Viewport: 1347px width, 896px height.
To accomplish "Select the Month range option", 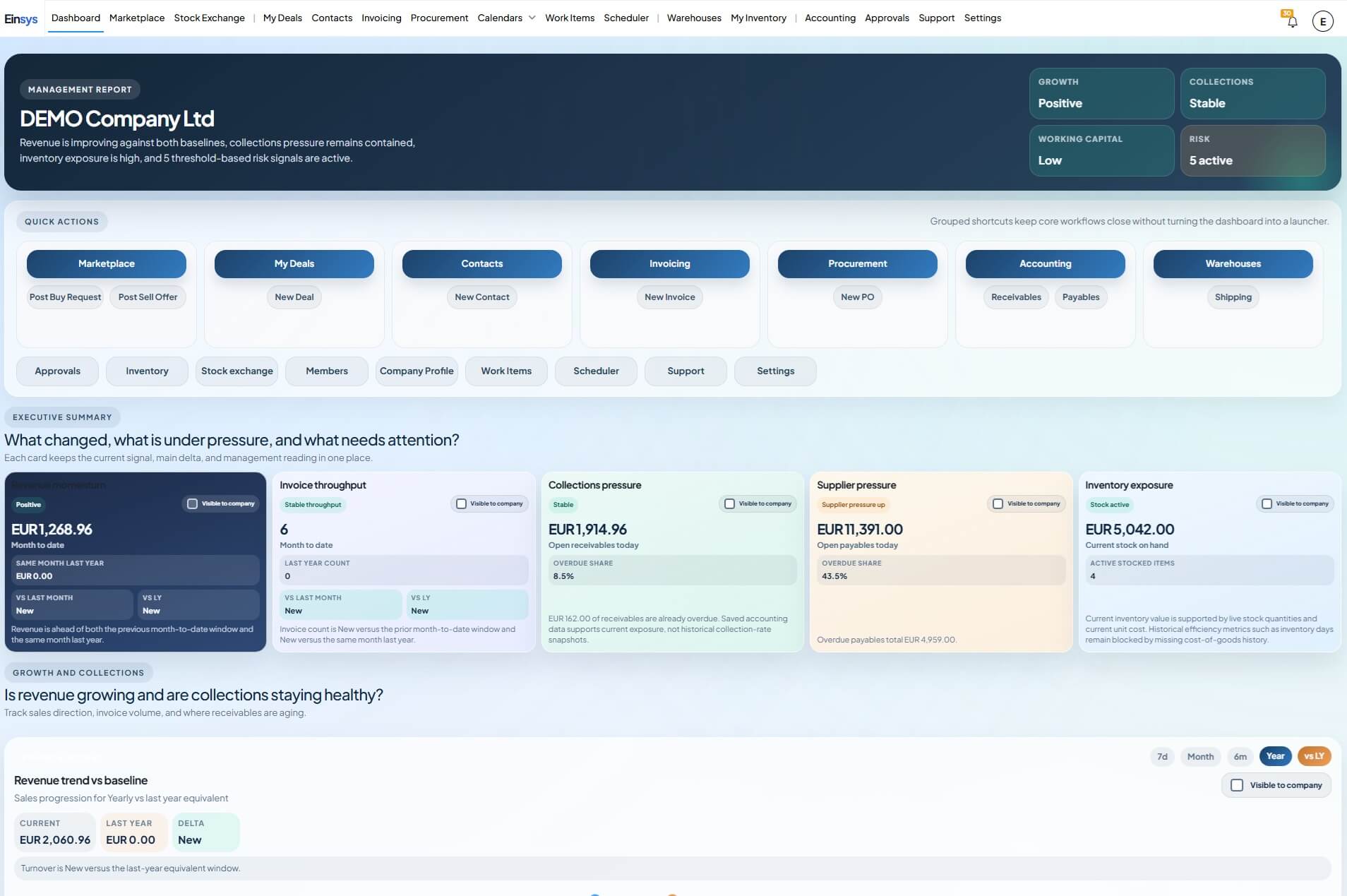I will click(1200, 756).
